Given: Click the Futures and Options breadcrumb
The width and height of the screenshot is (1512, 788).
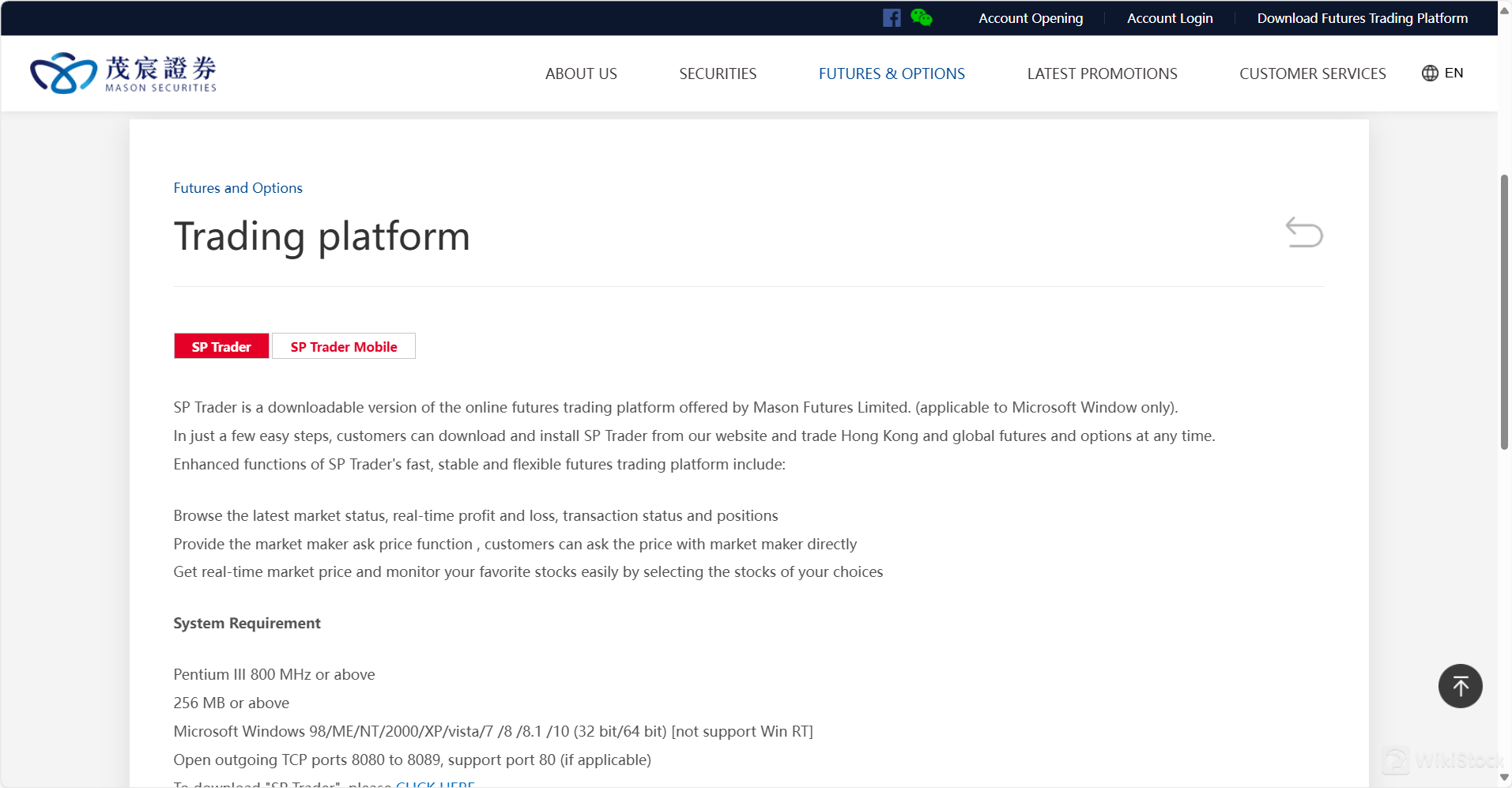Looking at the screenshot, I should coord(238,188).
